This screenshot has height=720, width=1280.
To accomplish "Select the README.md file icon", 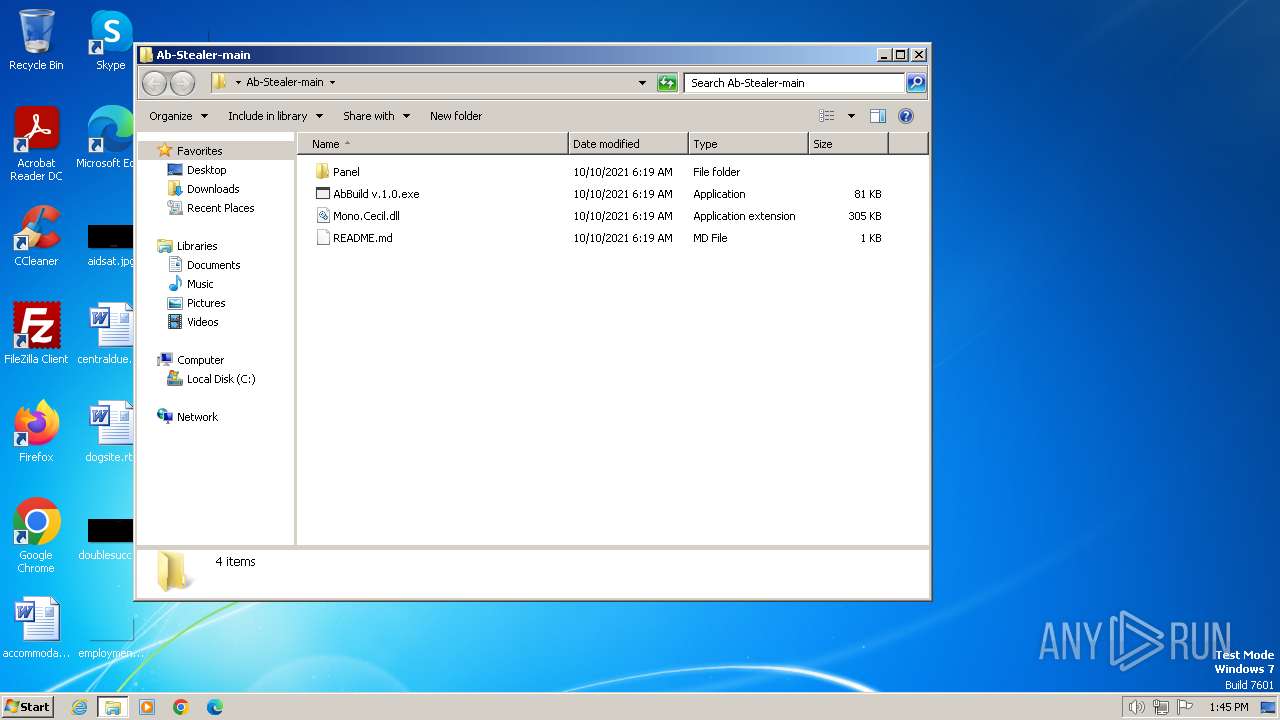I will pyautogui.click(x=322, y=238).
